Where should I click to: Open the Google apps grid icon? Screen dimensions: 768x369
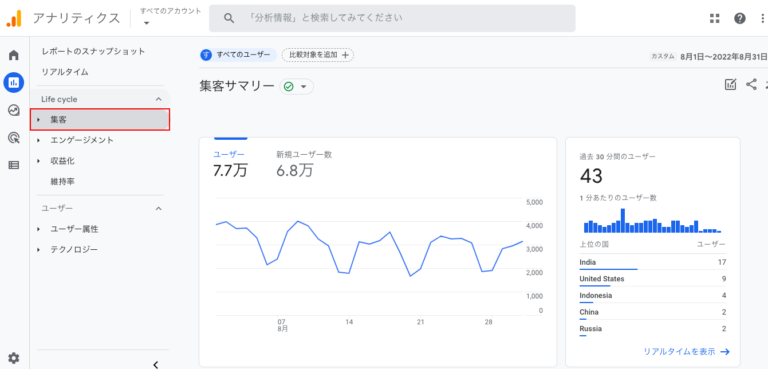715,19
